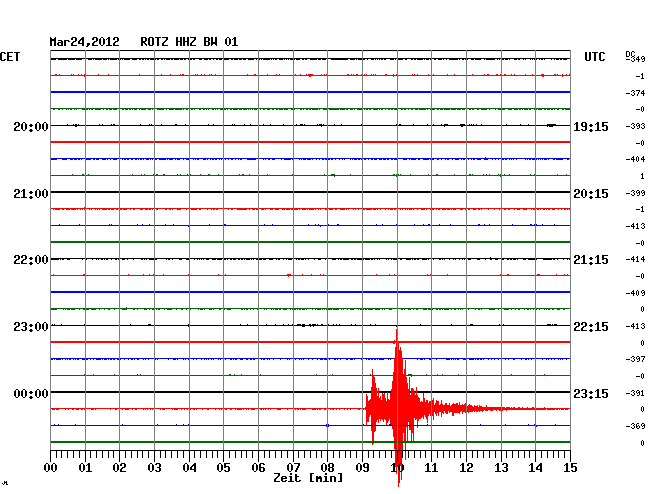Select minute 15 on the Zeit axis

pyautogui.click(x=570, y=468)
